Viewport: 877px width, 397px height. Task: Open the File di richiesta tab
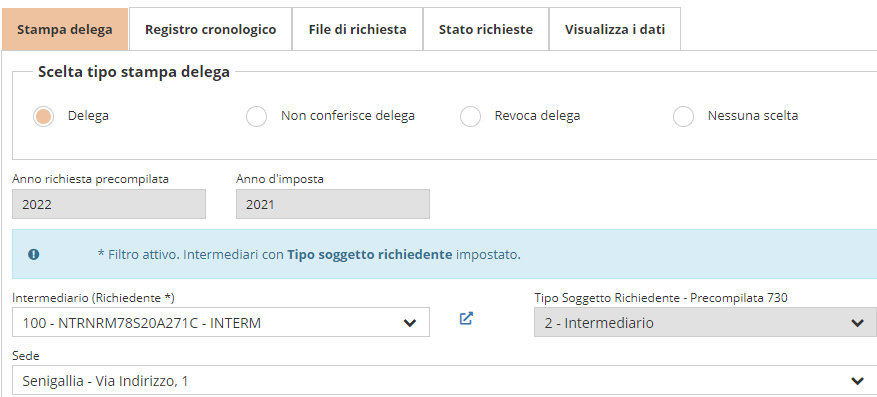357,29
